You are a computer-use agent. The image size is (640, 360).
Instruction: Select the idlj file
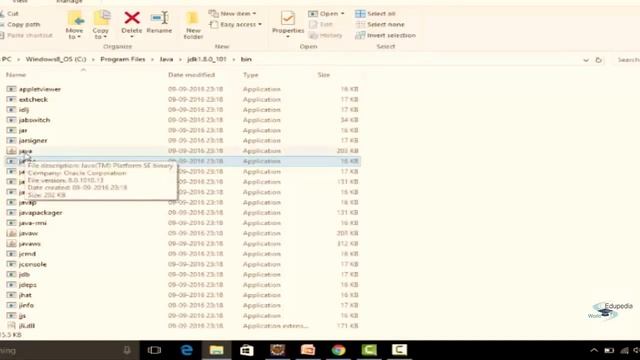point(24,110)
